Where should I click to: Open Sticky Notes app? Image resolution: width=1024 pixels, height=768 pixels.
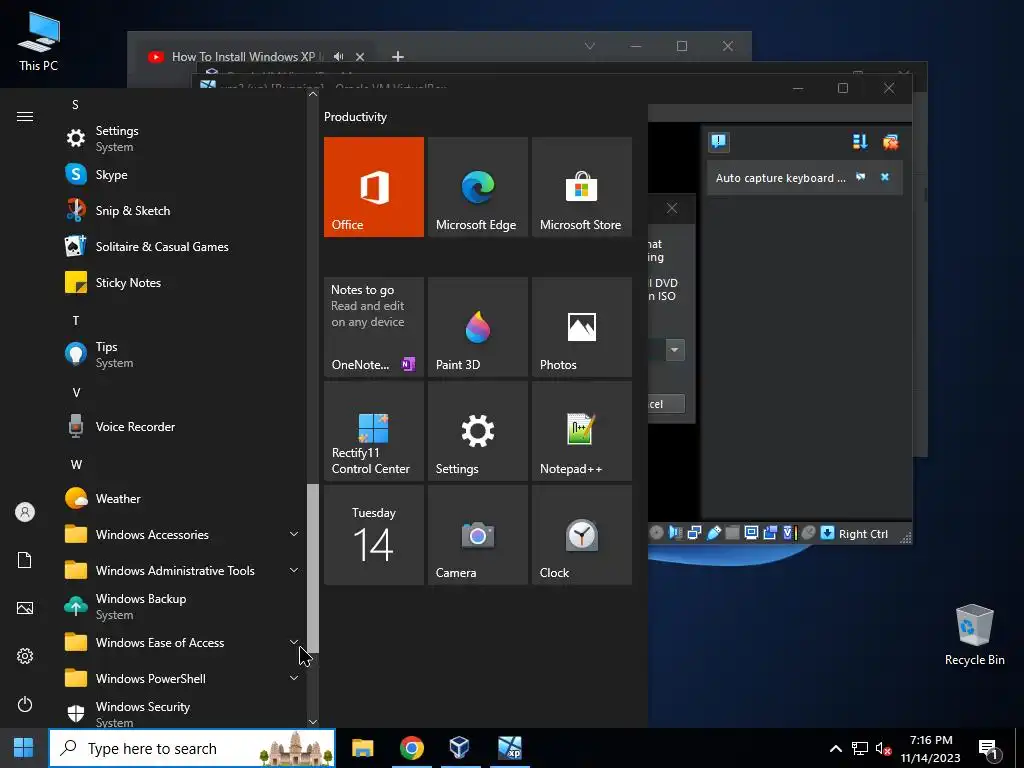(x=183, y=282)
